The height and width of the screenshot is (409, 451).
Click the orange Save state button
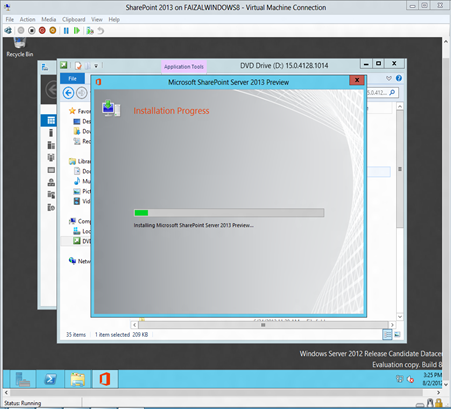[53, 31]
